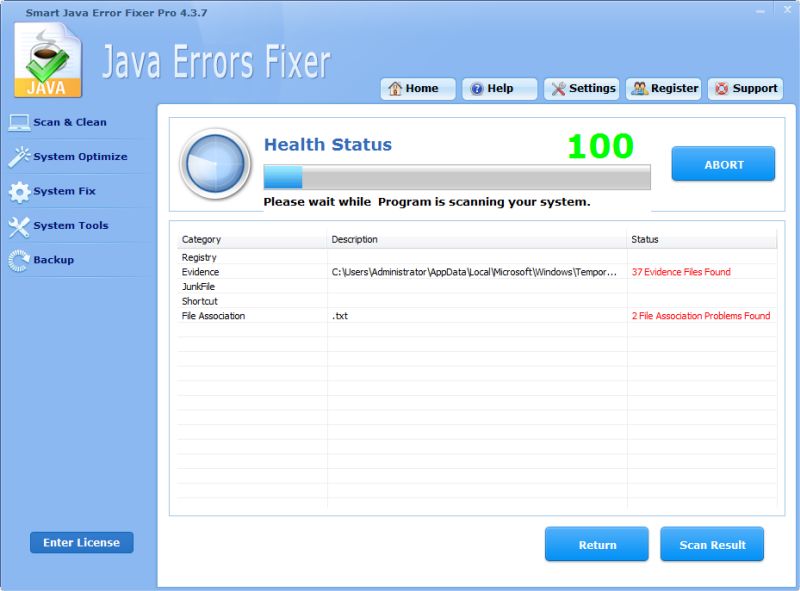Open the Home toolbar button
The width and height of the screenshot is (800, 591).
[418, 89]
